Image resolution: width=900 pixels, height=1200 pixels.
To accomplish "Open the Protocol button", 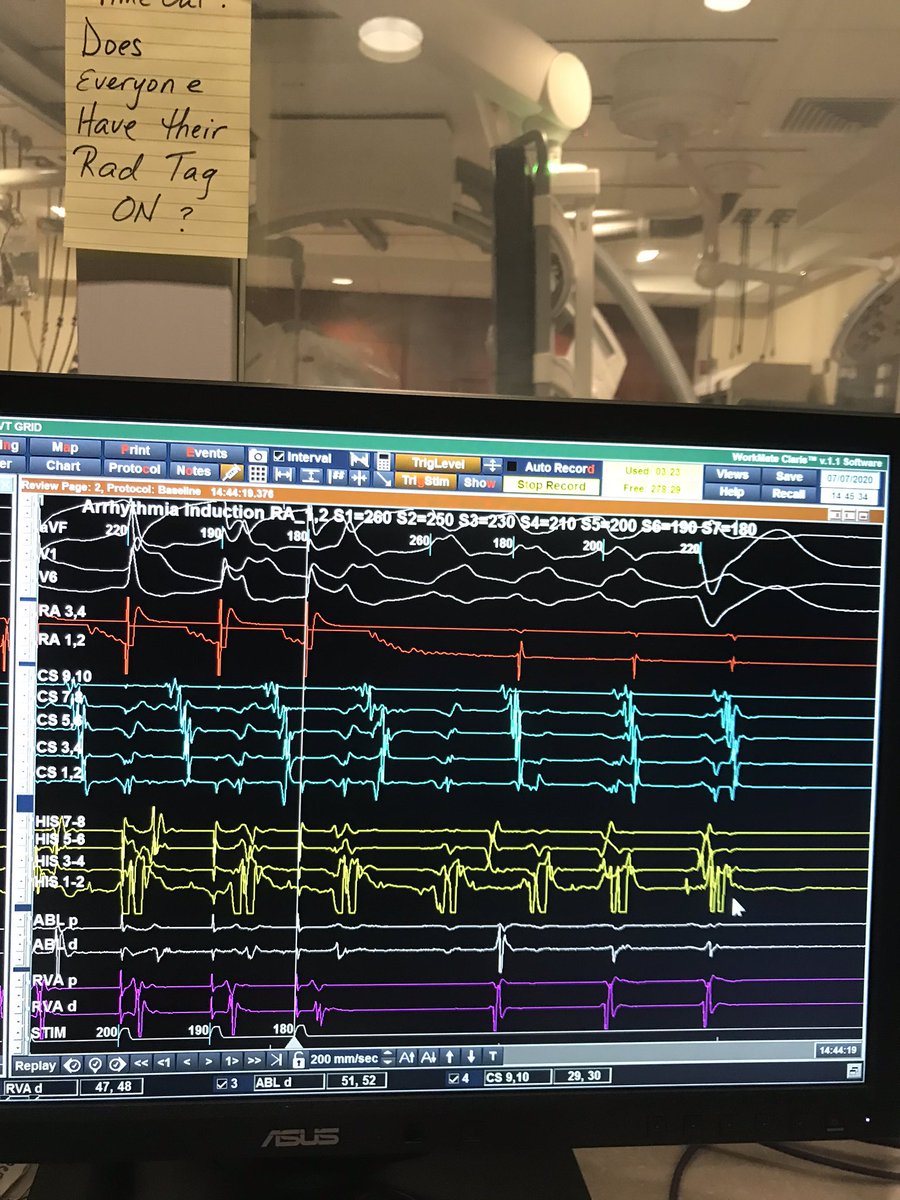I will coord(134,468).
